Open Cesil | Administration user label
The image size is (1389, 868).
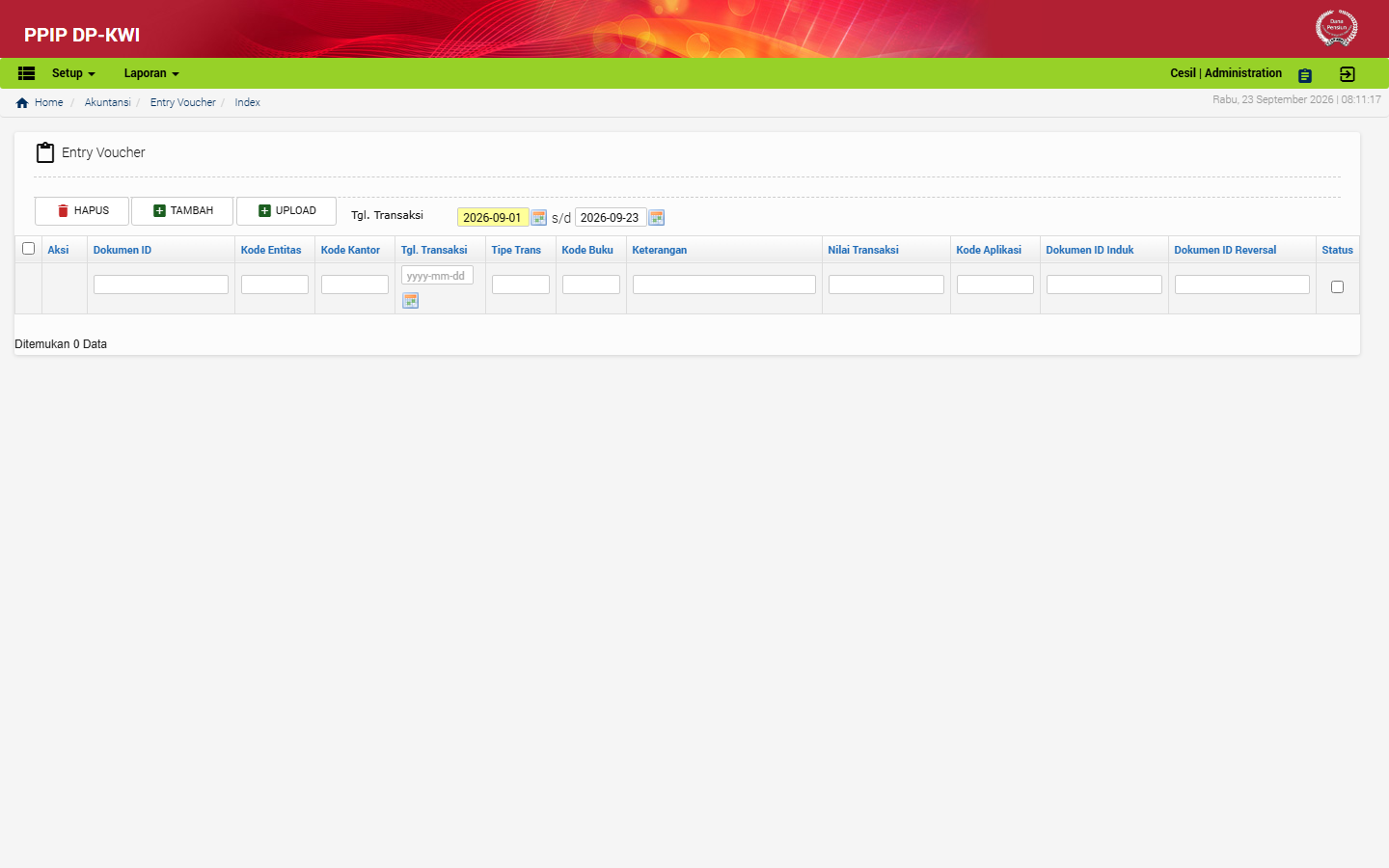[x=1226, y=73]
